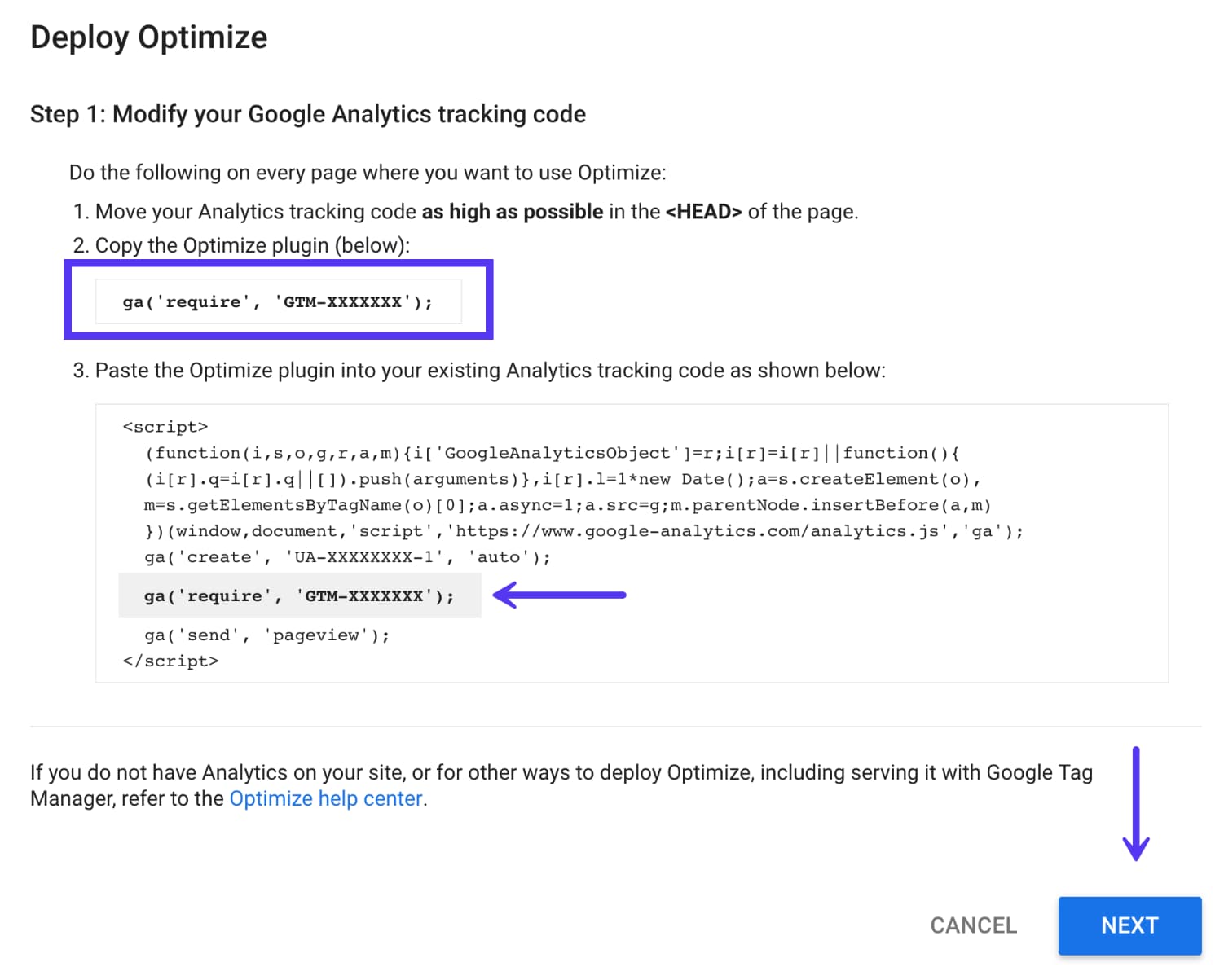Click the purple arrow pointing at NEXT
The image size is (1224, 980).
[1135, 802]
